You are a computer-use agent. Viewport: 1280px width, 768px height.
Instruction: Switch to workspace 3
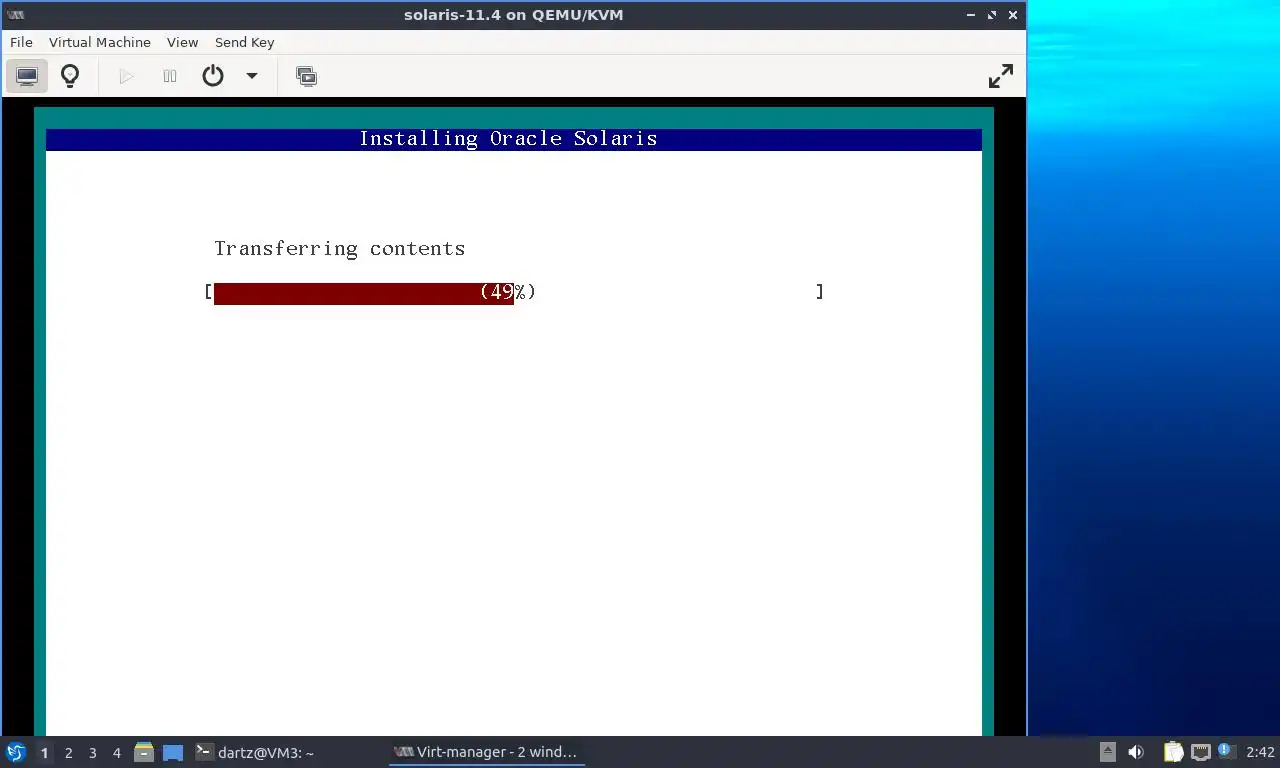(x=93, y=753)
